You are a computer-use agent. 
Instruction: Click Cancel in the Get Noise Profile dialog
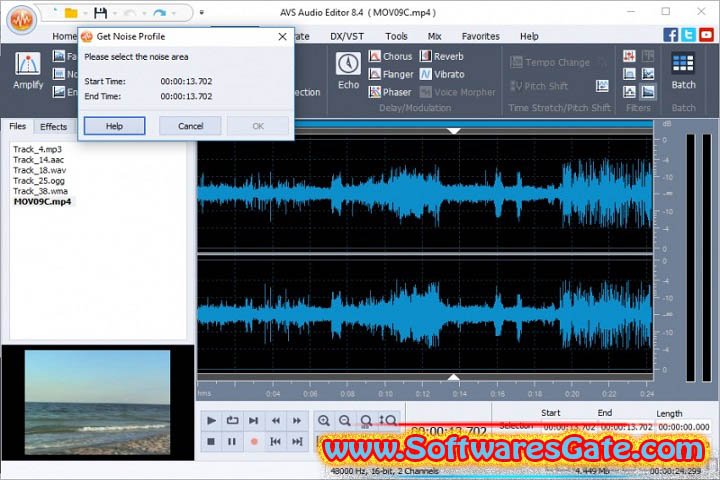click(190, 126)
